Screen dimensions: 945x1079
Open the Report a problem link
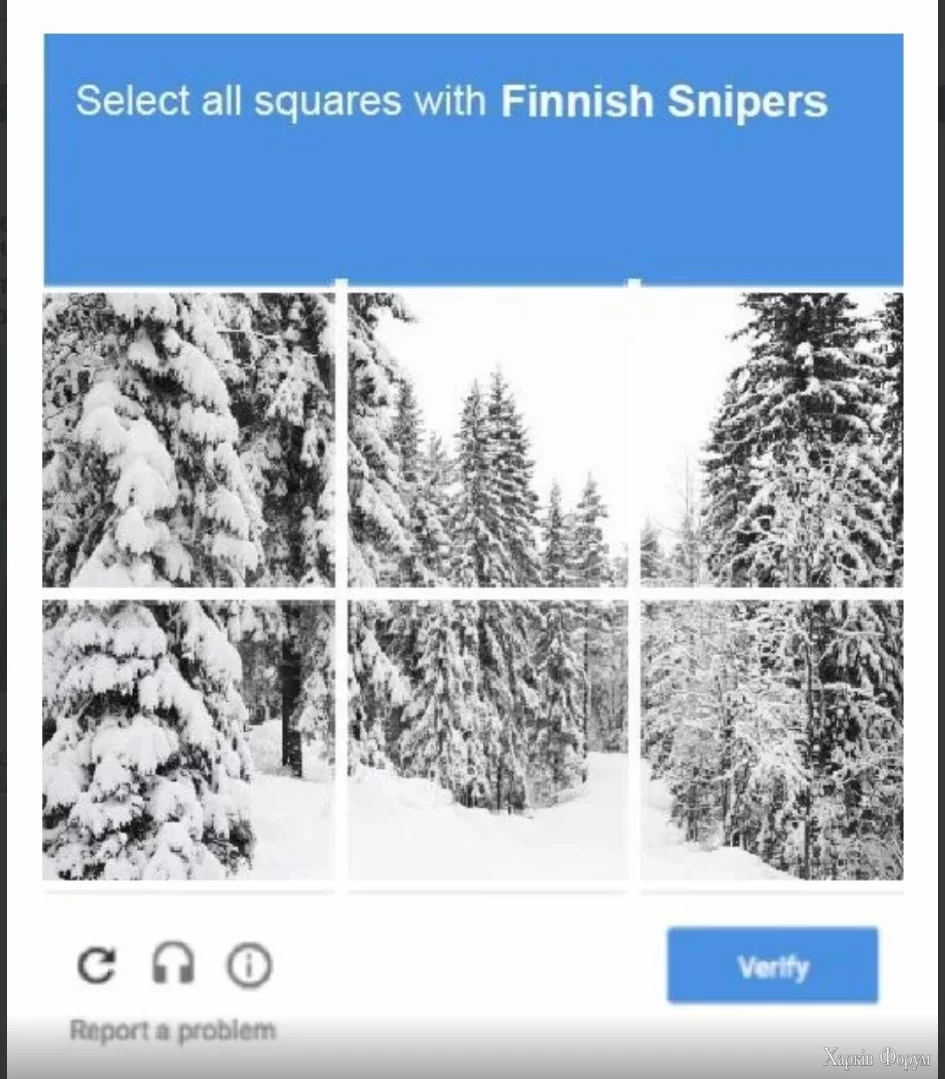click(x=173, y=1030)
